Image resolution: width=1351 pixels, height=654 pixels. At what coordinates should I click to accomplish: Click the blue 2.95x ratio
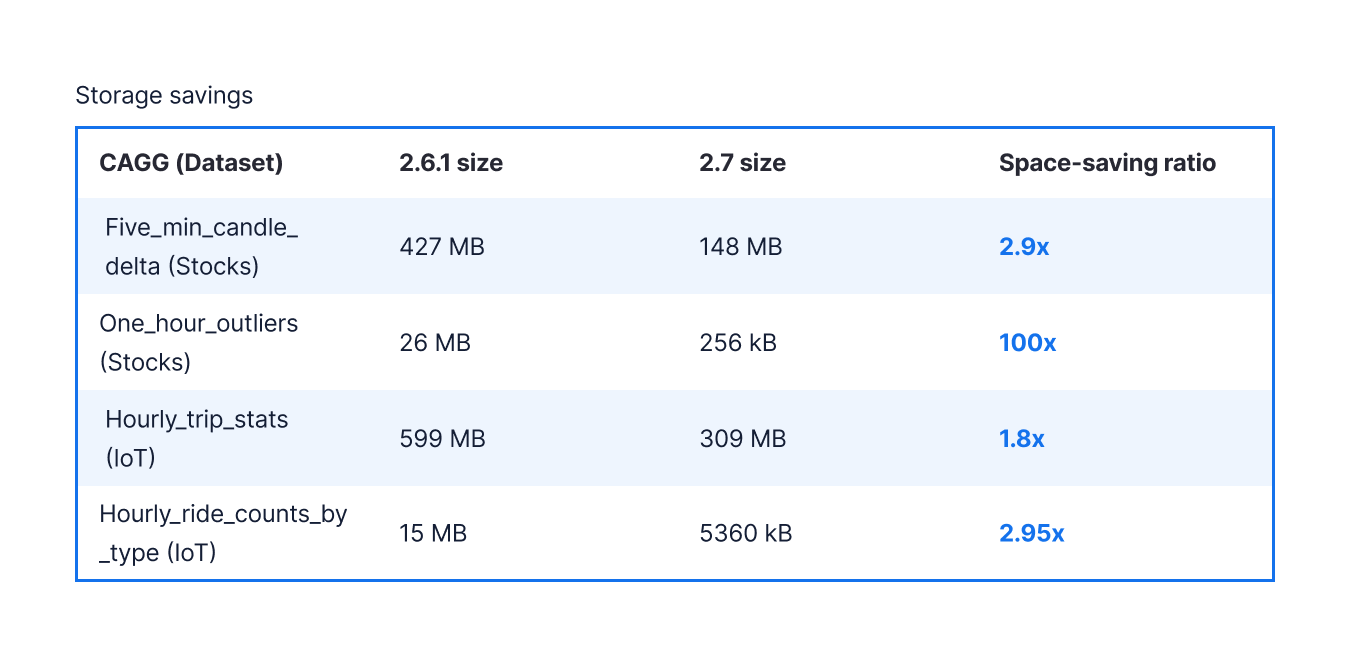1031,534
